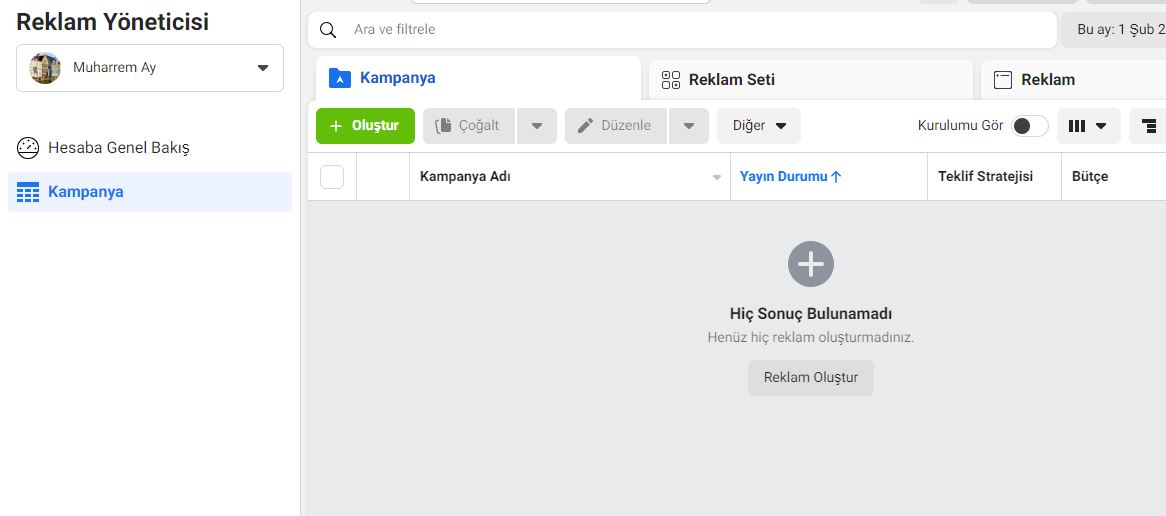
Task: Open the date range selector Bu ay
Action: tap(1113, 30)
